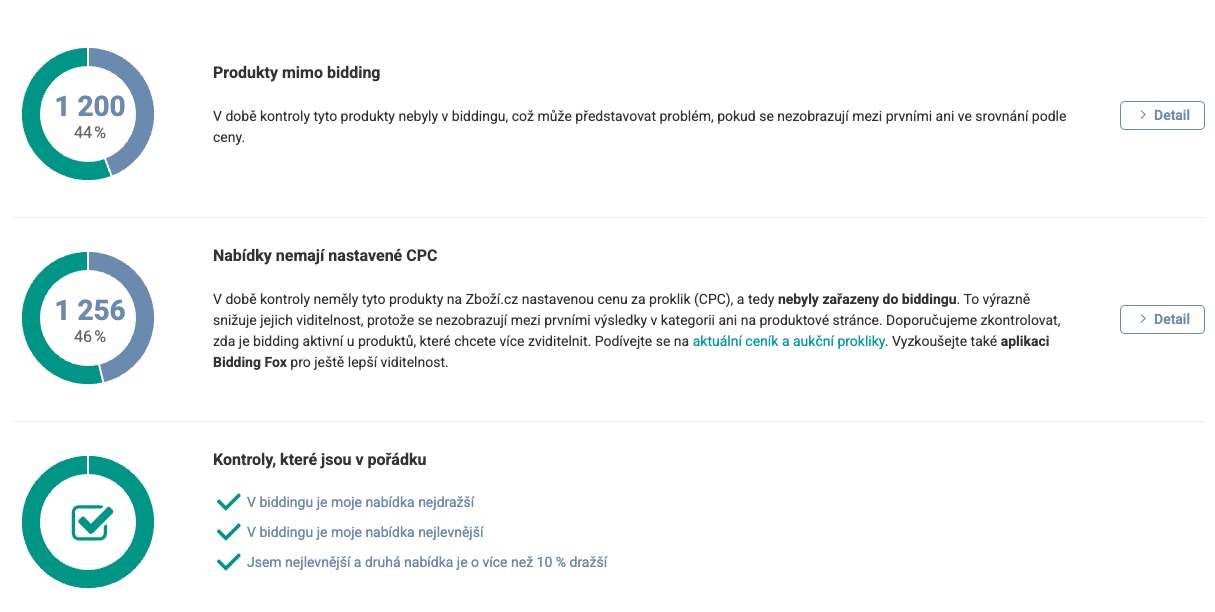
Task: Select 'Jsem nejlevnější a druhá nabídka' item
Action: click(x=426, y=562)
